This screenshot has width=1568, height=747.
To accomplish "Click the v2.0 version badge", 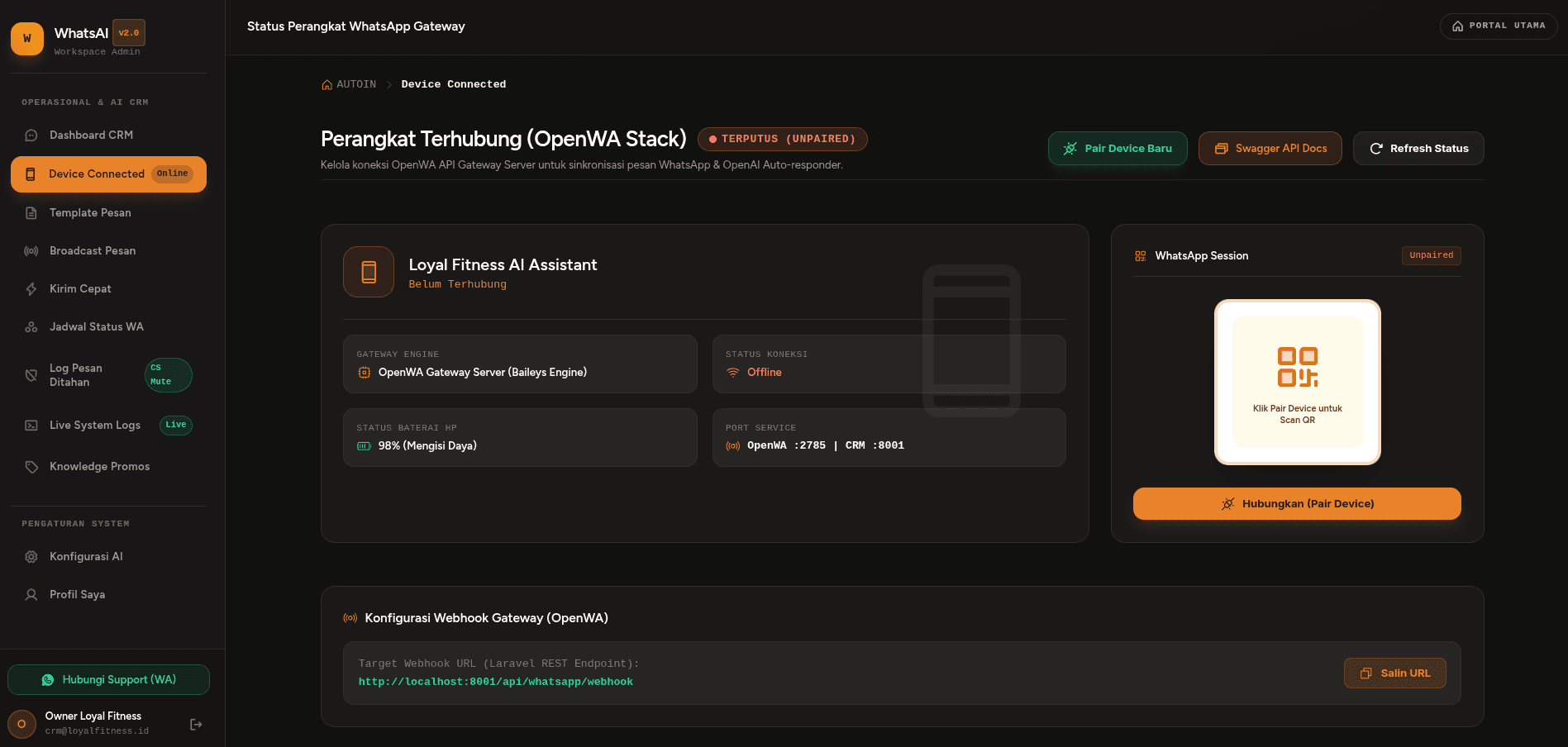I will pyautogui.click(x=129, y=33).
